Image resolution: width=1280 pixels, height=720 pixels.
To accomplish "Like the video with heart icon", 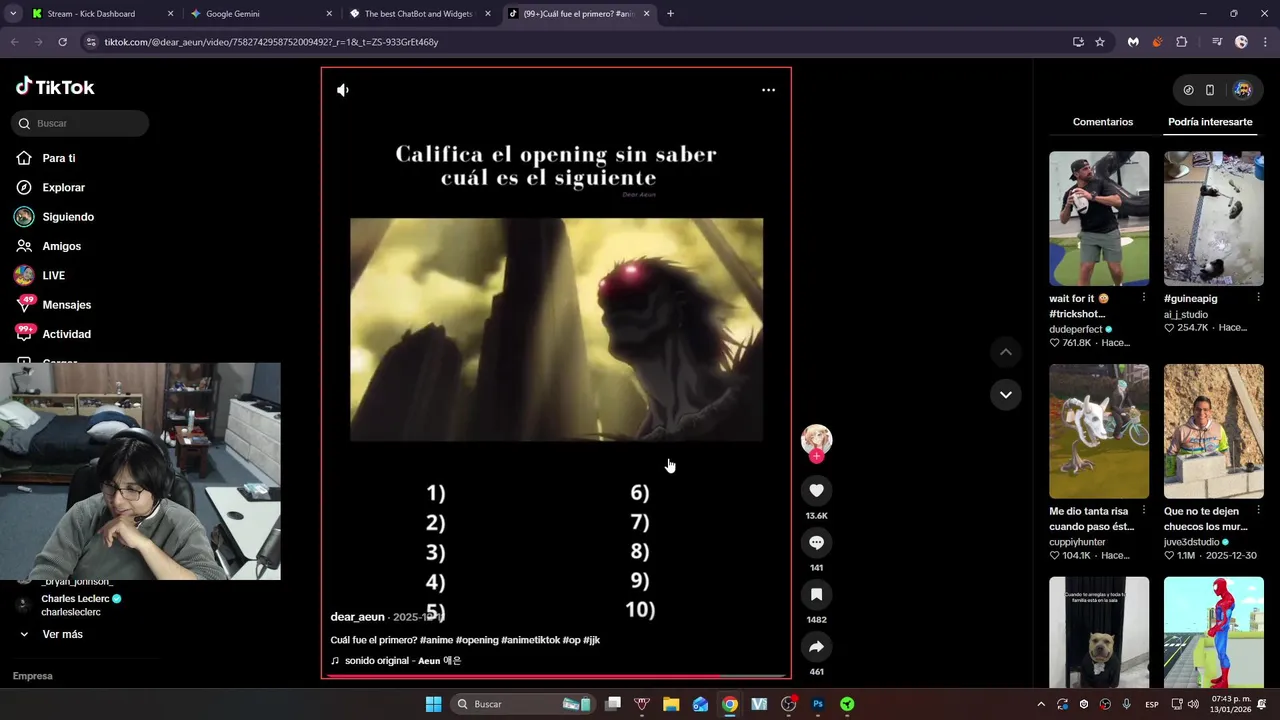I will [816, 490].
